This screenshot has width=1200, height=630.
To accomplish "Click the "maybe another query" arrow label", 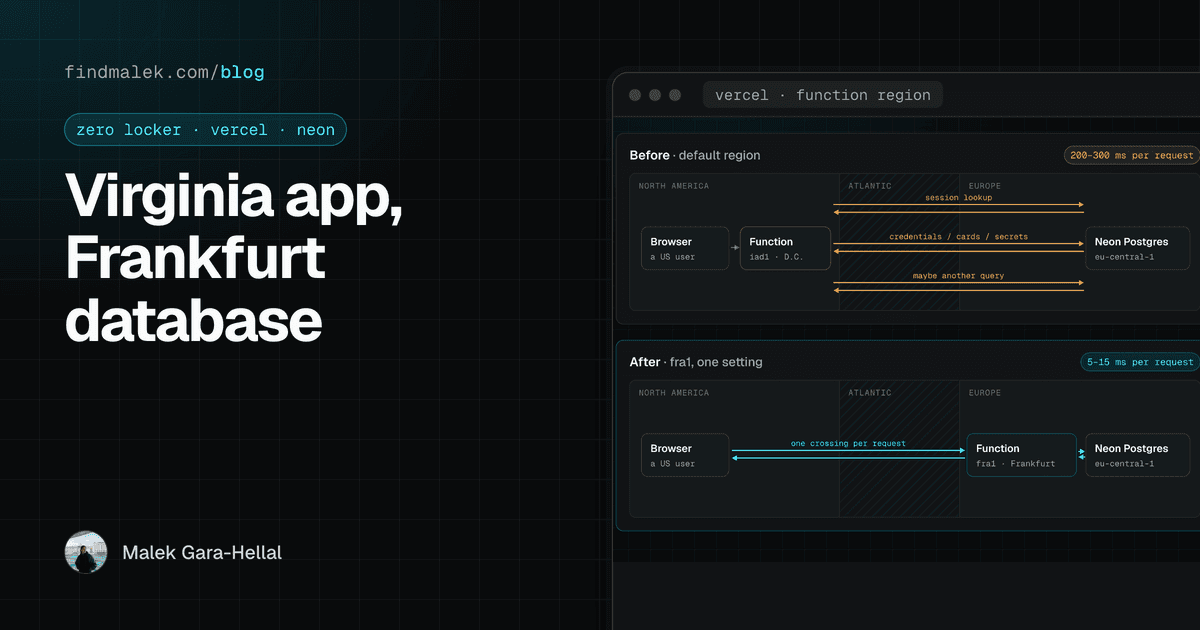I will [958, 275].
